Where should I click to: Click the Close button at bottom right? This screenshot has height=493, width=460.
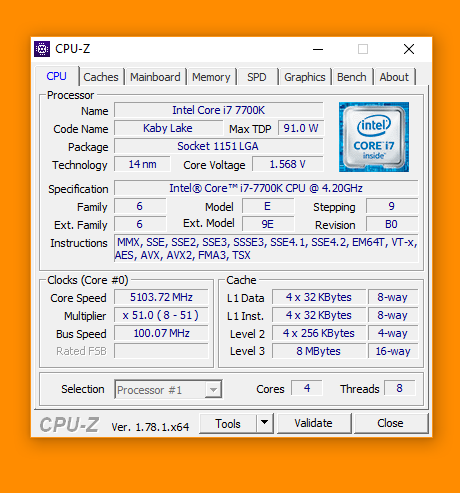pyautogui.click(x=391, y=423)
